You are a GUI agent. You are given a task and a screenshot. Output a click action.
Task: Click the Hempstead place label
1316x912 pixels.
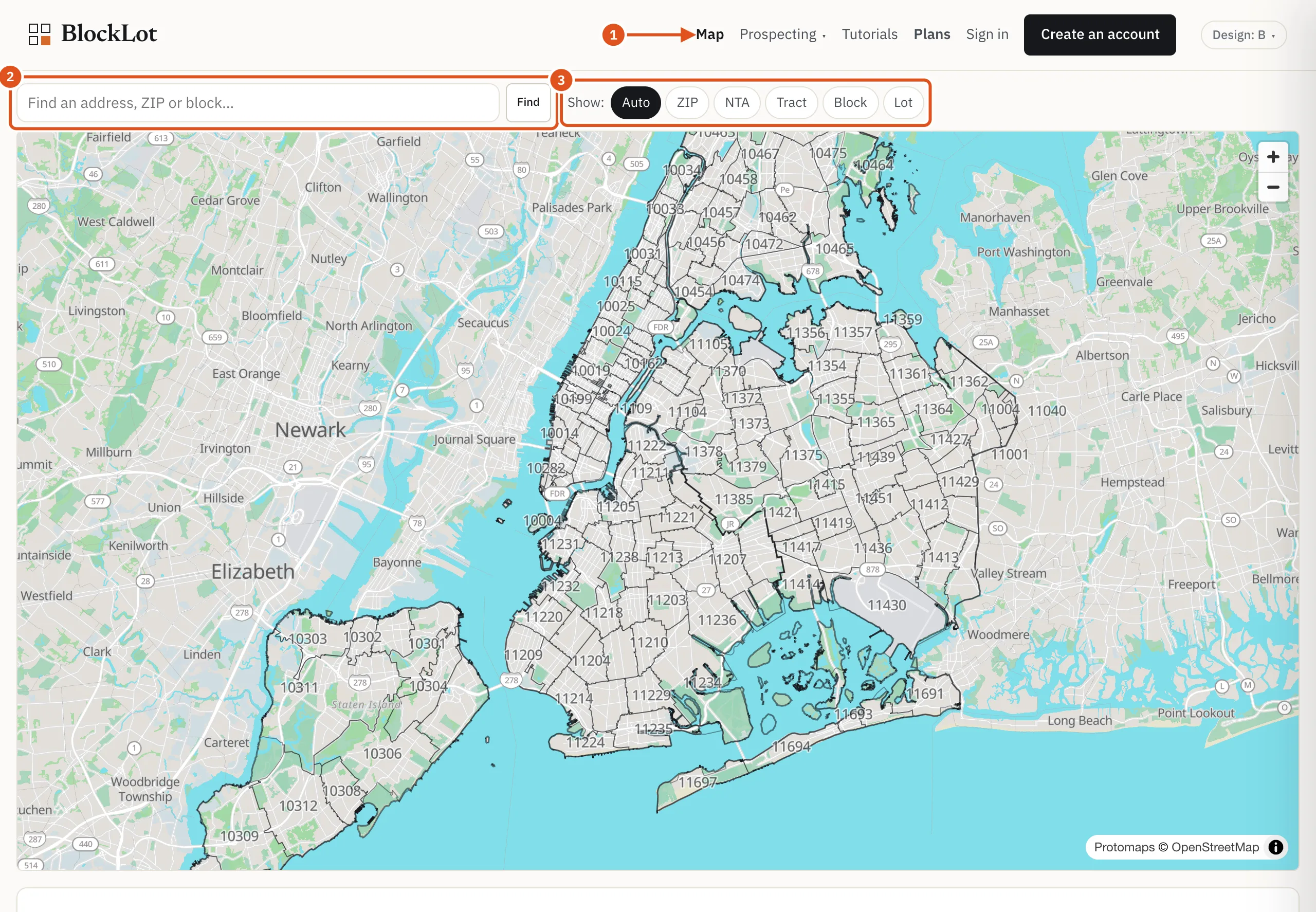click(1132, 482)
